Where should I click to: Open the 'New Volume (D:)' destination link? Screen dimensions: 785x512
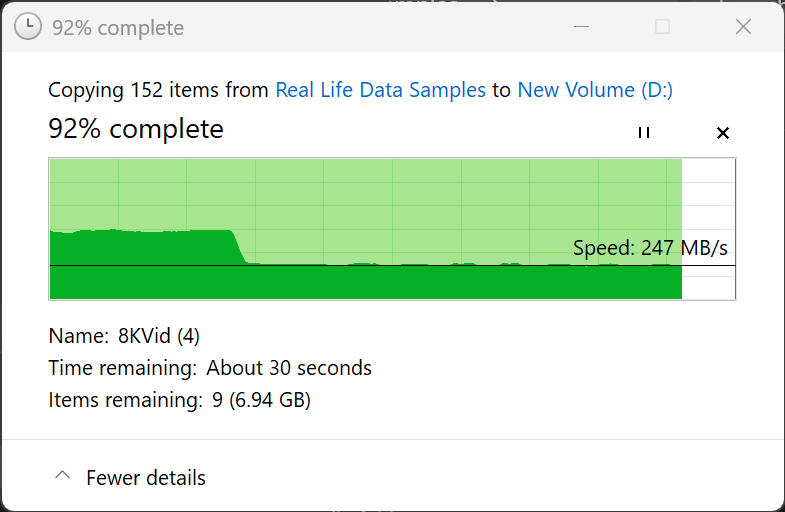(595, 90)
